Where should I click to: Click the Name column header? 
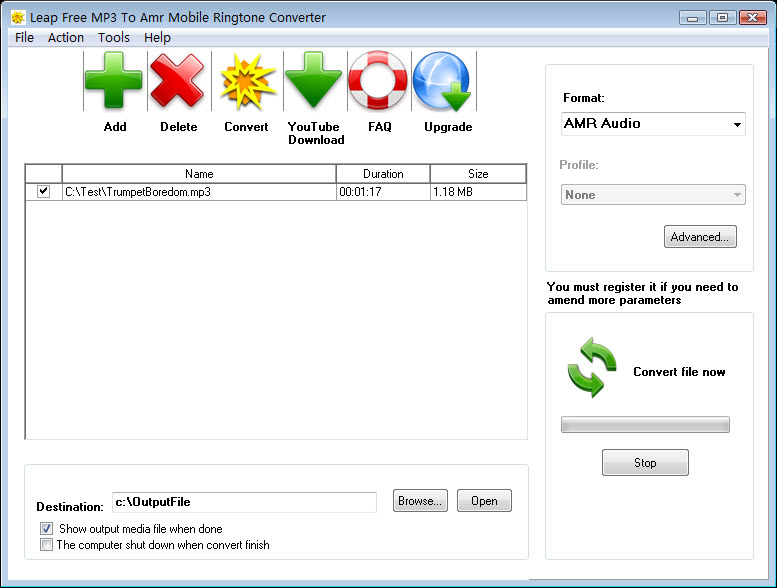(199, 174)
